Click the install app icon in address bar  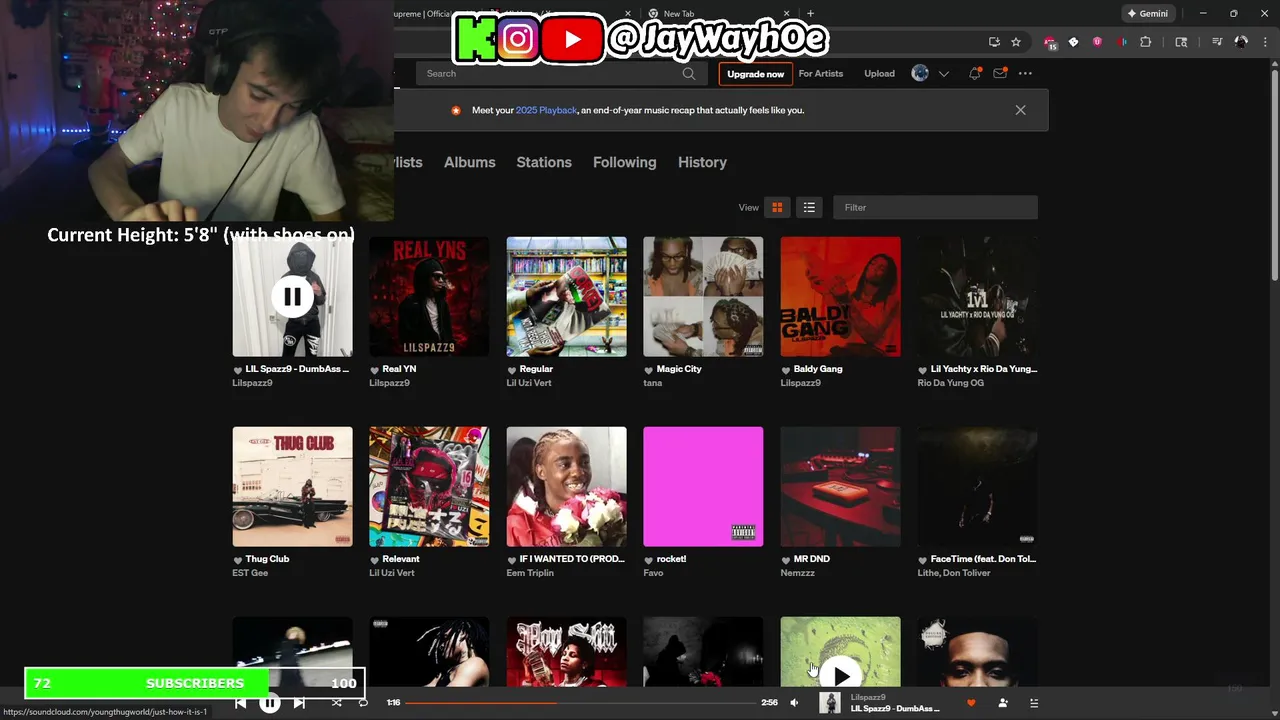[x=994, y=42]
